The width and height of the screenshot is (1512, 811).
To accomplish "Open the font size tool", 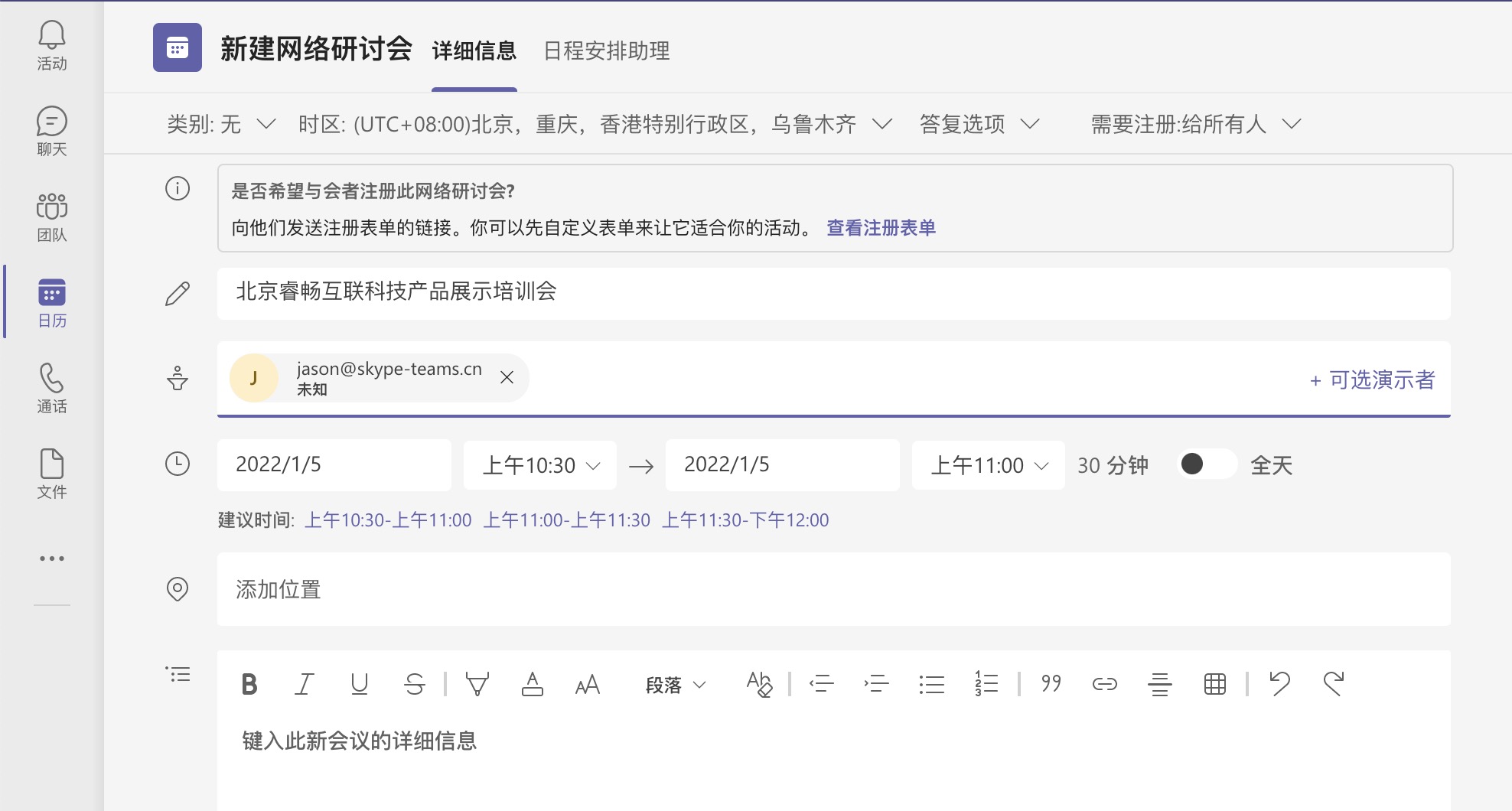I will coord(588,684).
